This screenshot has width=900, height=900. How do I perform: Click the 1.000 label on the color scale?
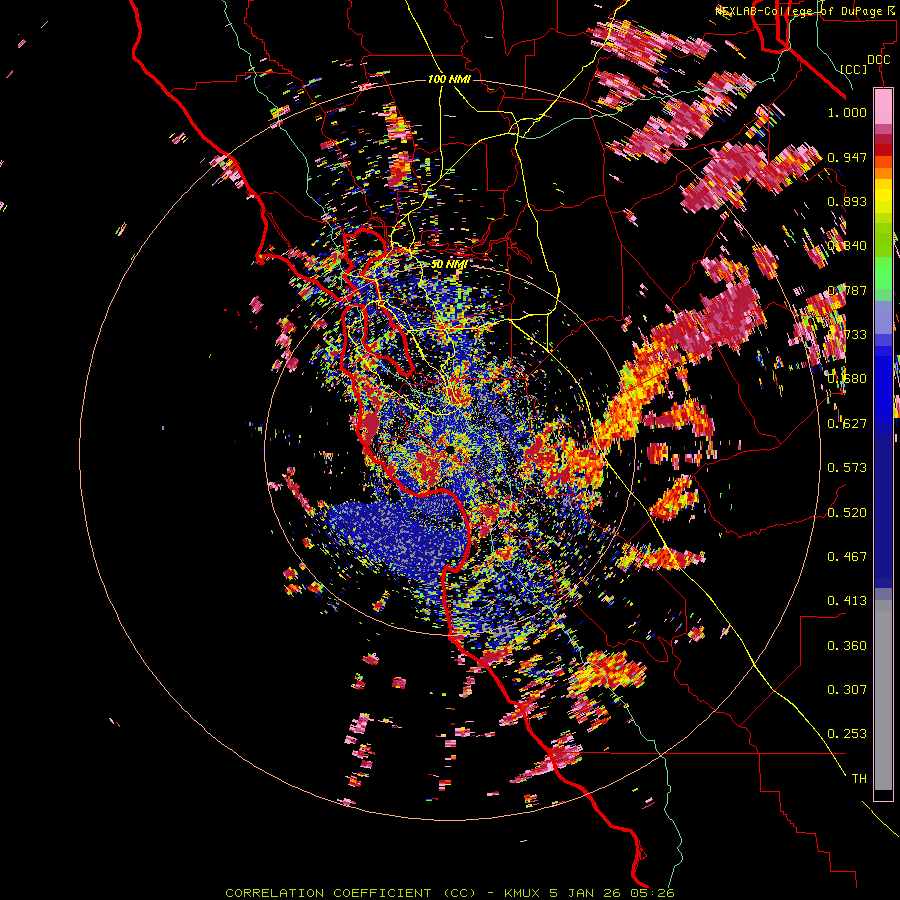(x=847, y=112)
